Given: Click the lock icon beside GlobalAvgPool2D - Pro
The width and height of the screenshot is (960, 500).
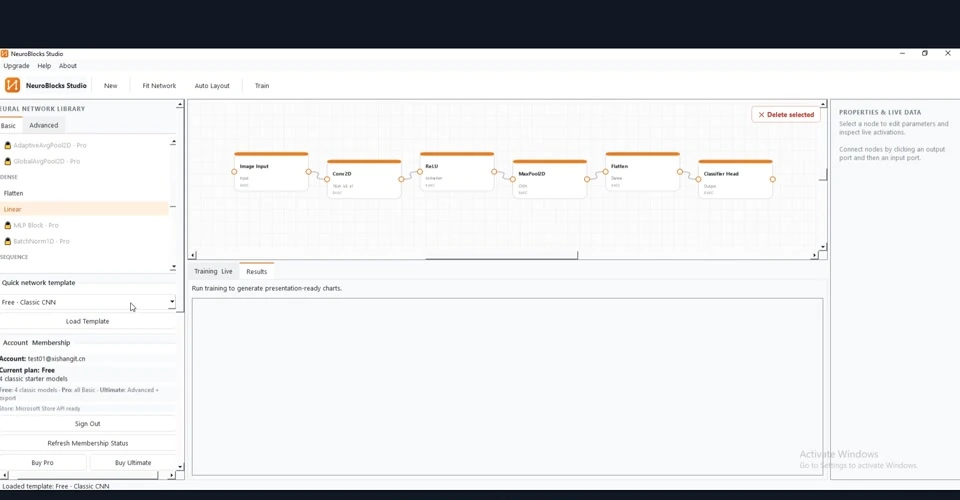Looking at the screenshot, I should tap(8, 161).
